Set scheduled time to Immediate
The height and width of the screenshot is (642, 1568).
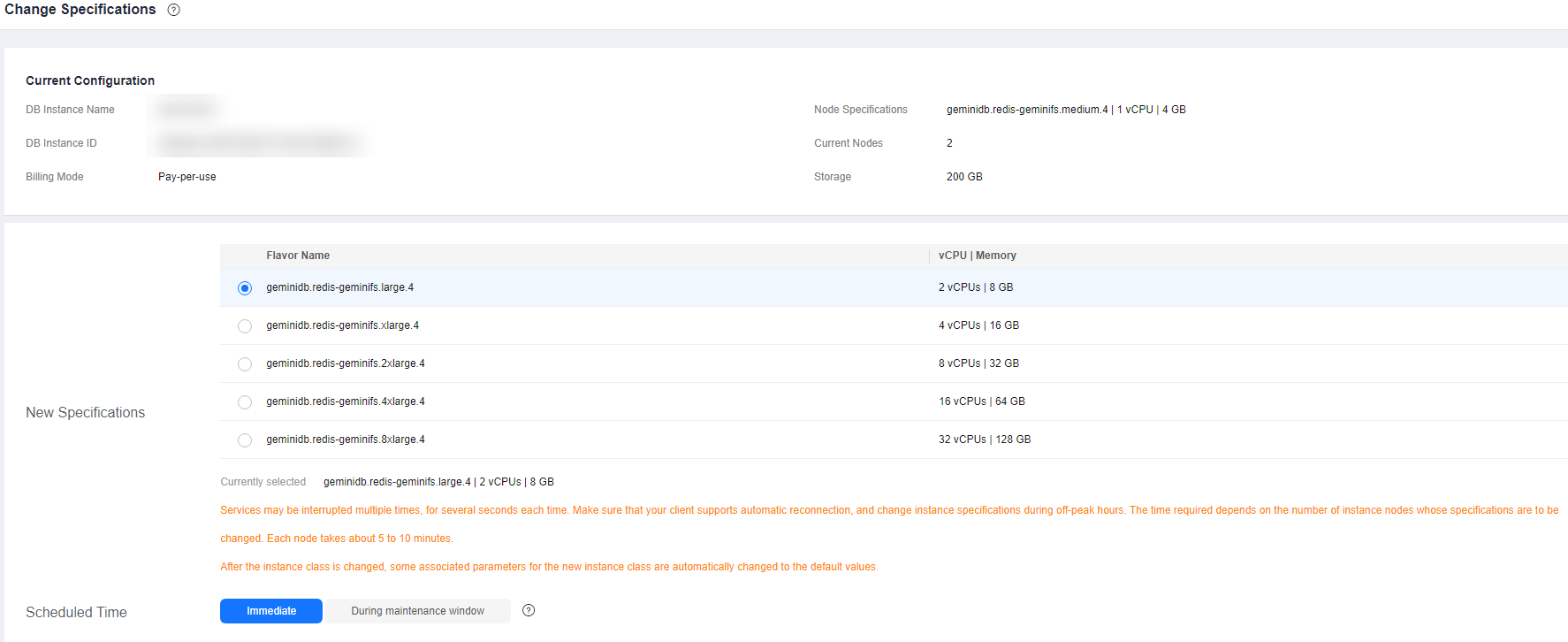coord(270,611)
